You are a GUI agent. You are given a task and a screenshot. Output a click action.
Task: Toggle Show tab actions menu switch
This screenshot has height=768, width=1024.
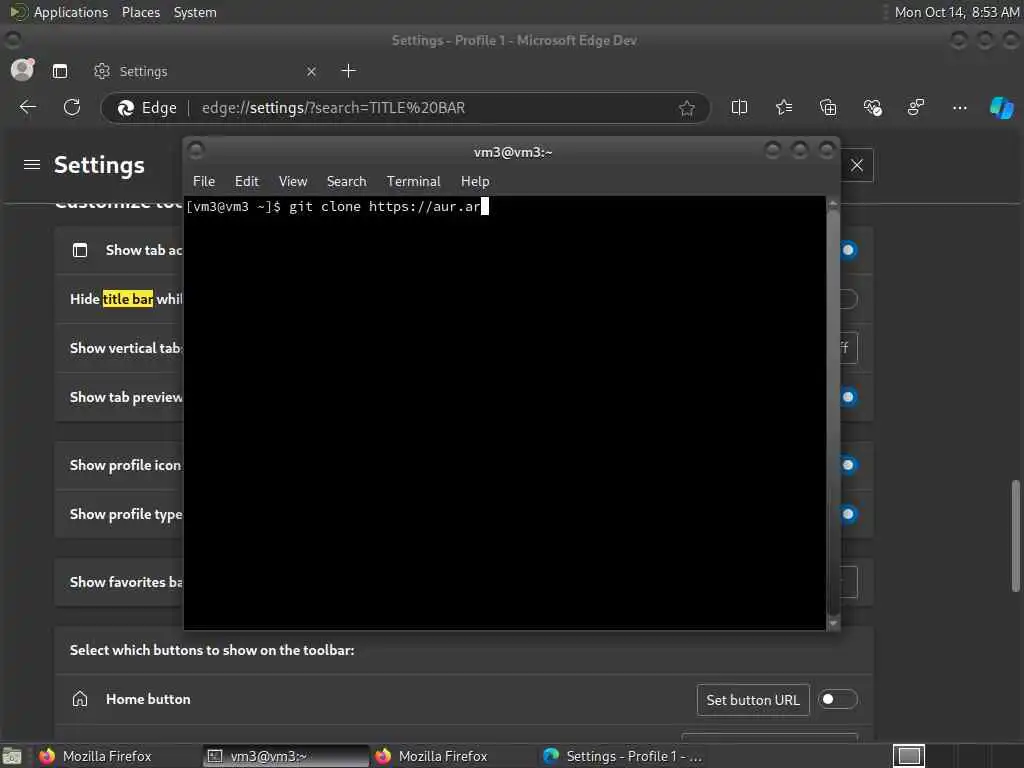click(848, 250)
